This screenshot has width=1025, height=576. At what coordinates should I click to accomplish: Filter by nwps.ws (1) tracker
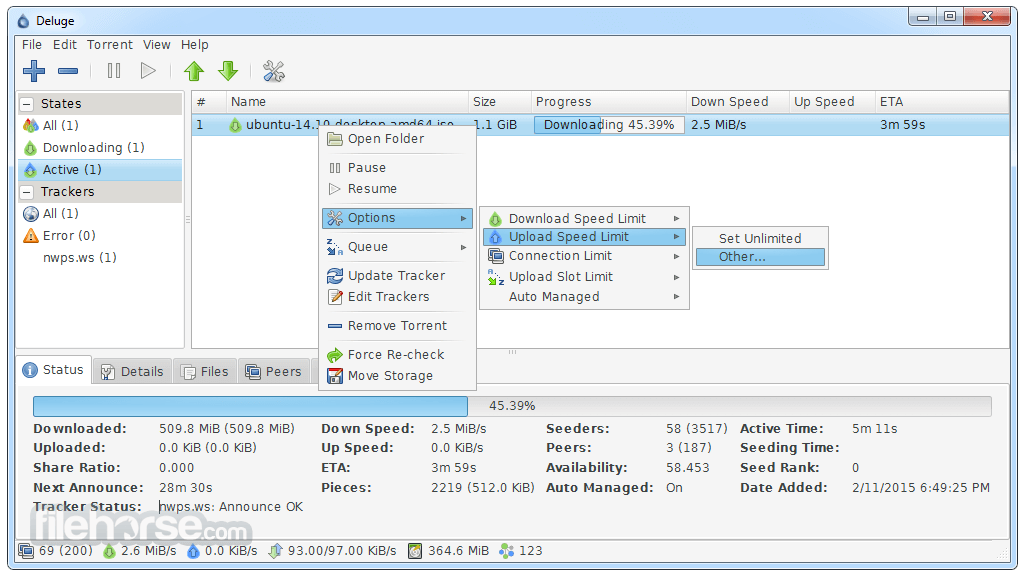100,258
